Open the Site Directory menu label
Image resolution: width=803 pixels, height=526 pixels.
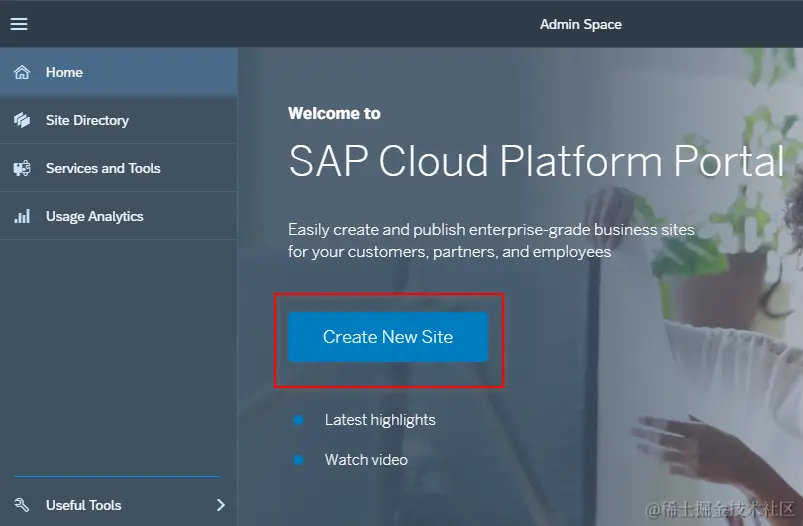[x=87, y=120]
